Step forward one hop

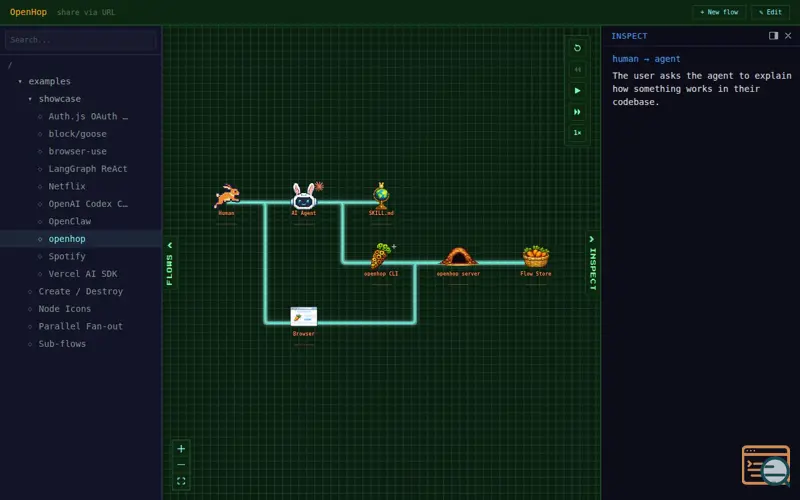pos(578,112)
